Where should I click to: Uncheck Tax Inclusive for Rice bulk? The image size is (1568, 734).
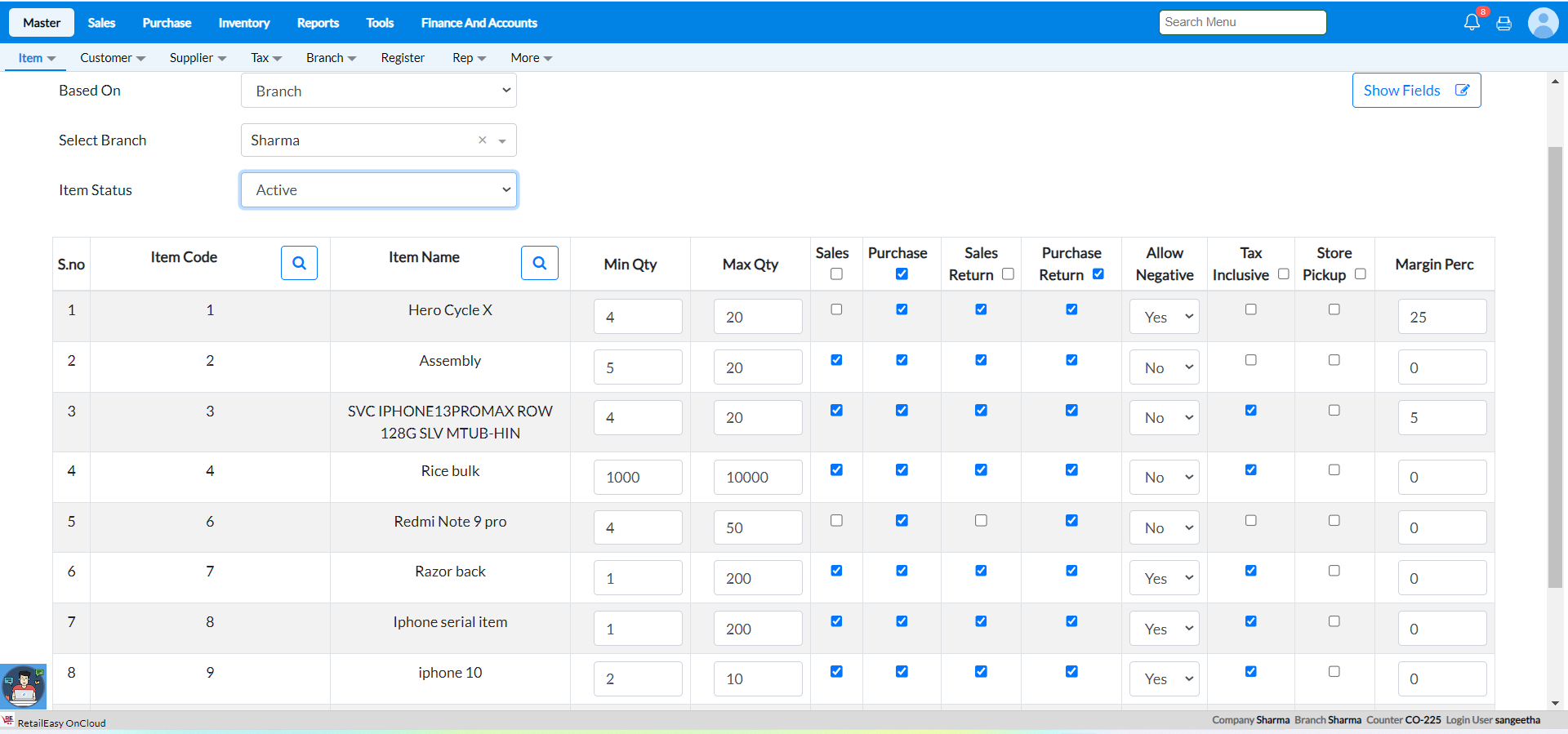1250,470
